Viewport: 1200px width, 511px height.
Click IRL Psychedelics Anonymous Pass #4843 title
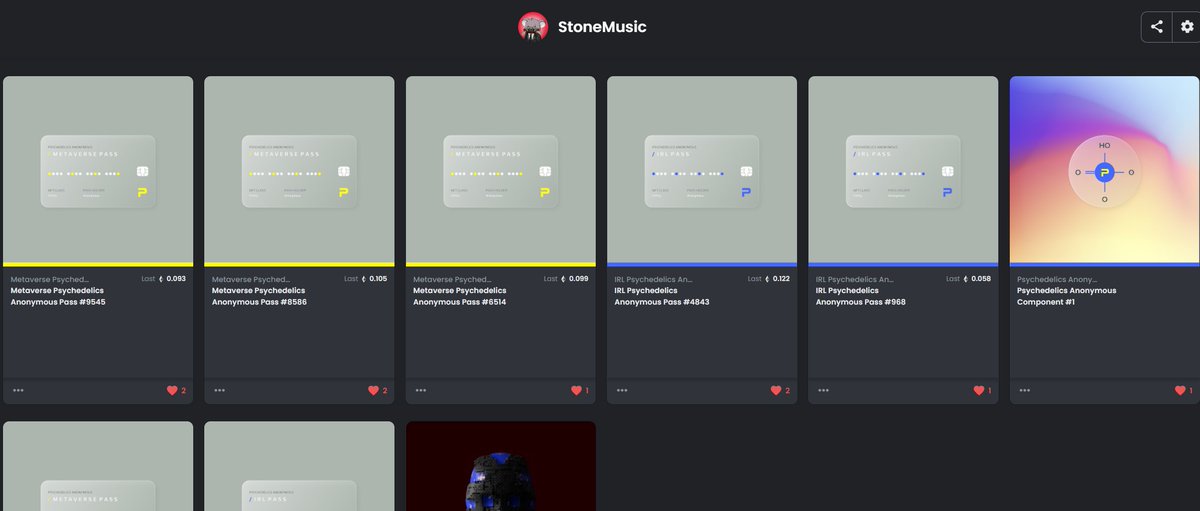pos(662,296)
